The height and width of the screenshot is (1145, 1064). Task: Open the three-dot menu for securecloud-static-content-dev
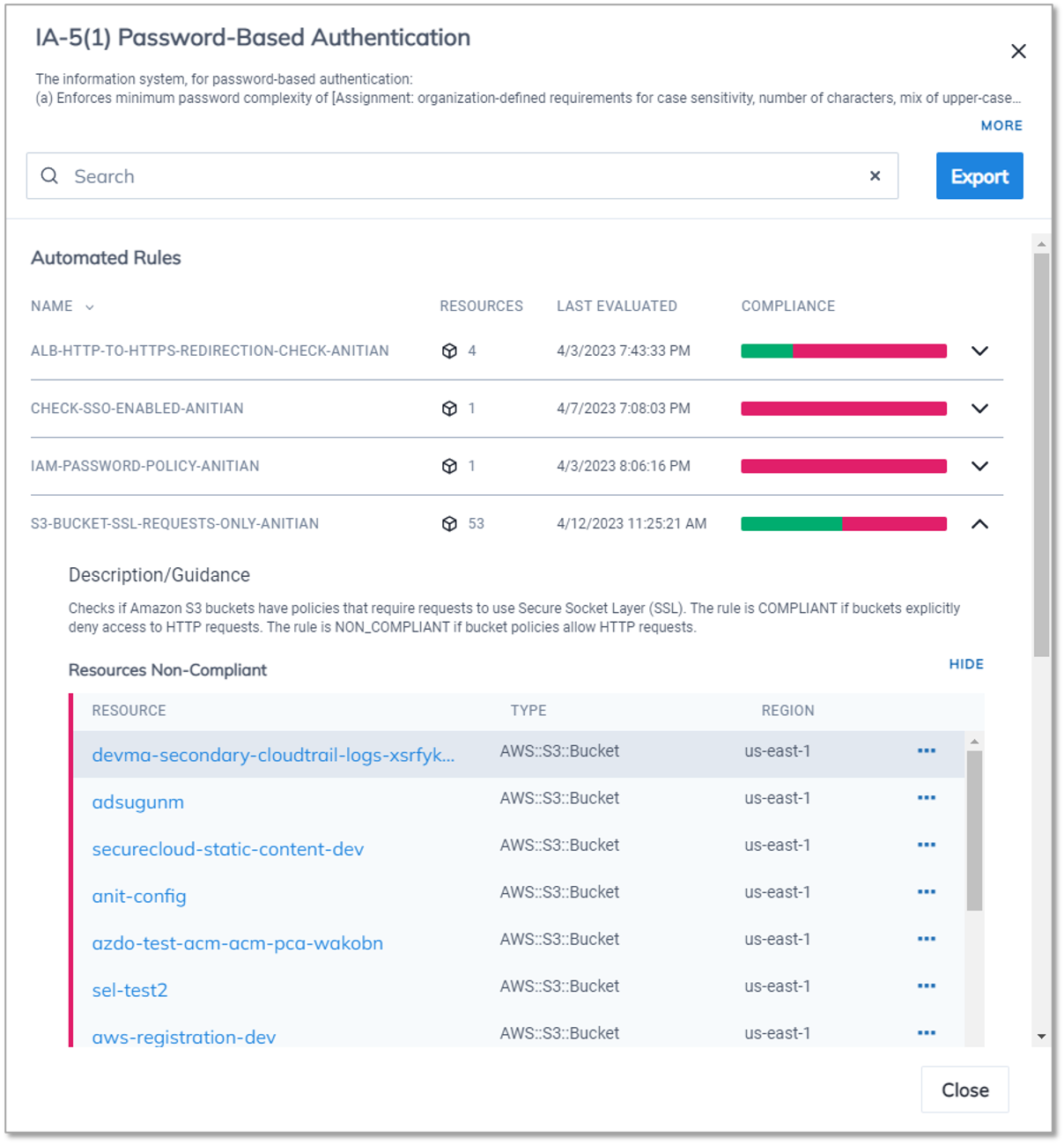click(927, 845)
